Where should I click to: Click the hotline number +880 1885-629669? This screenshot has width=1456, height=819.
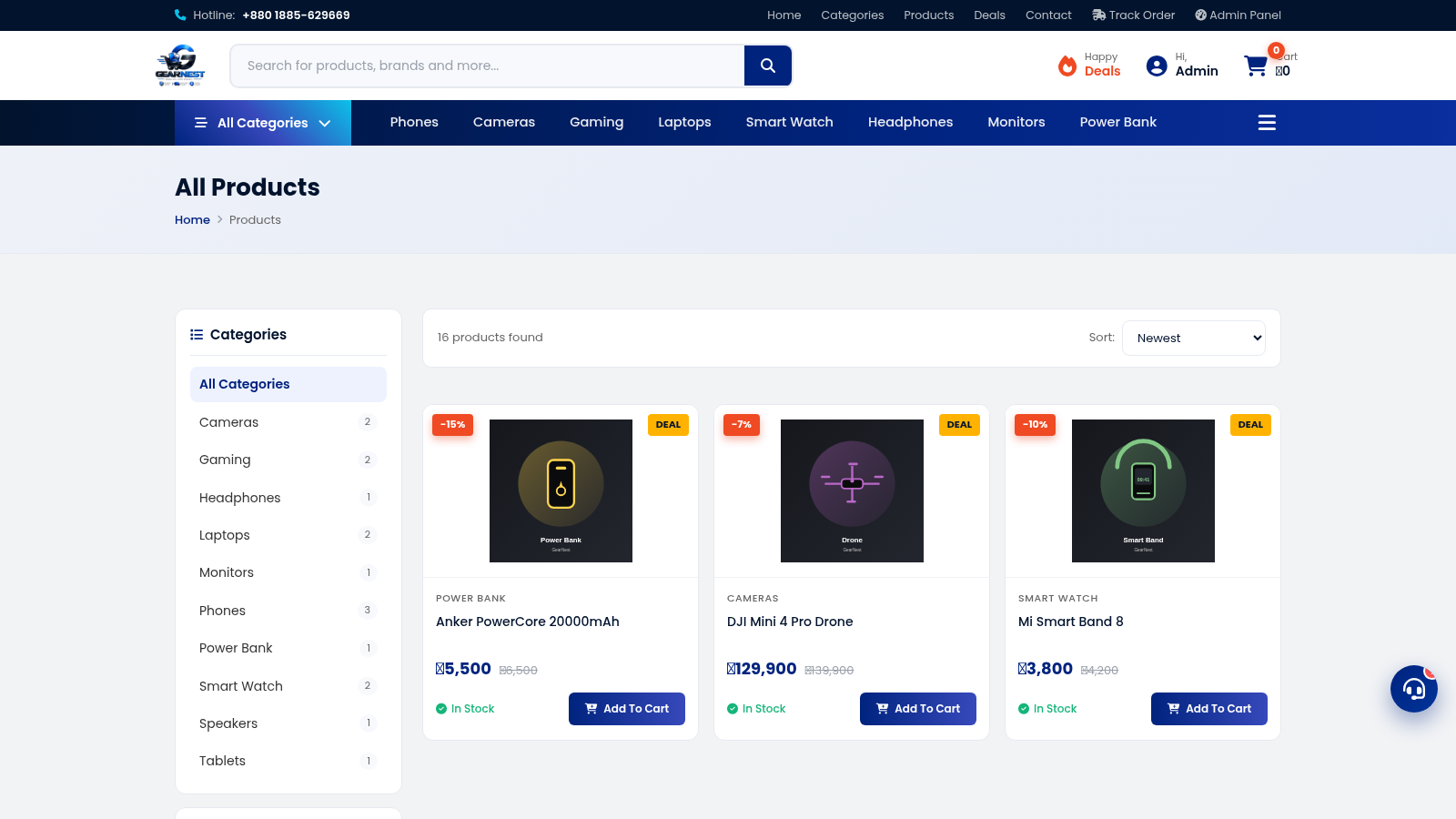[296, 15]
